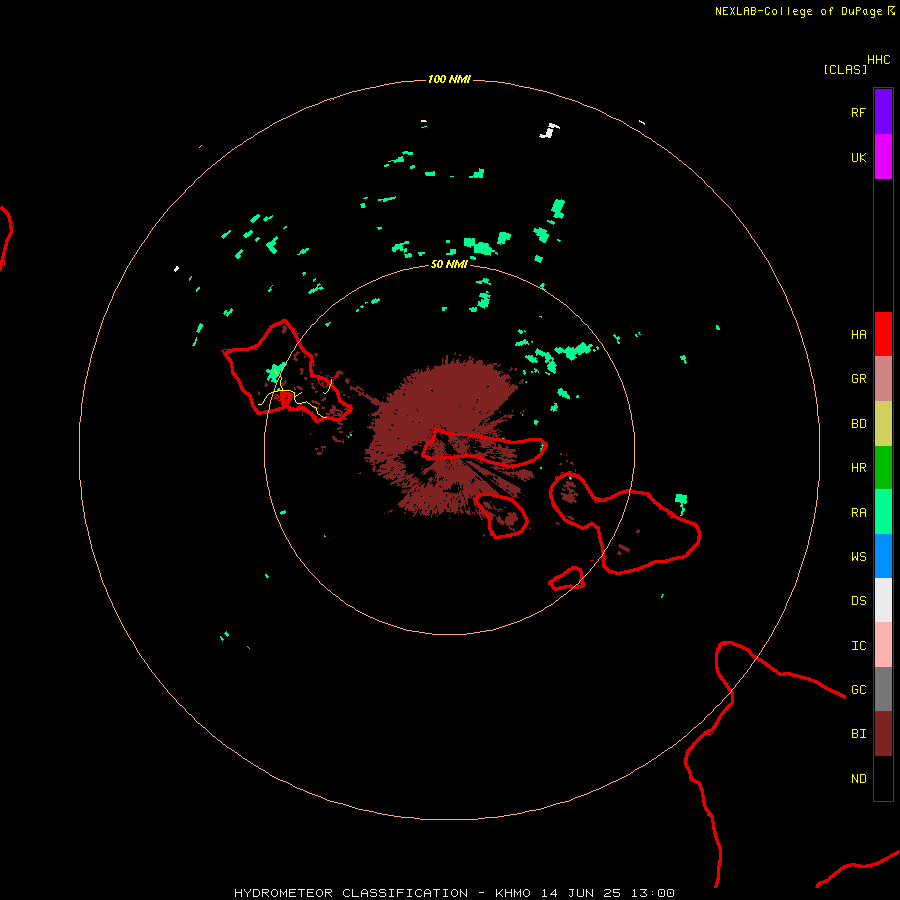
Task: Click the IC legend label
Action: point(858,646)
